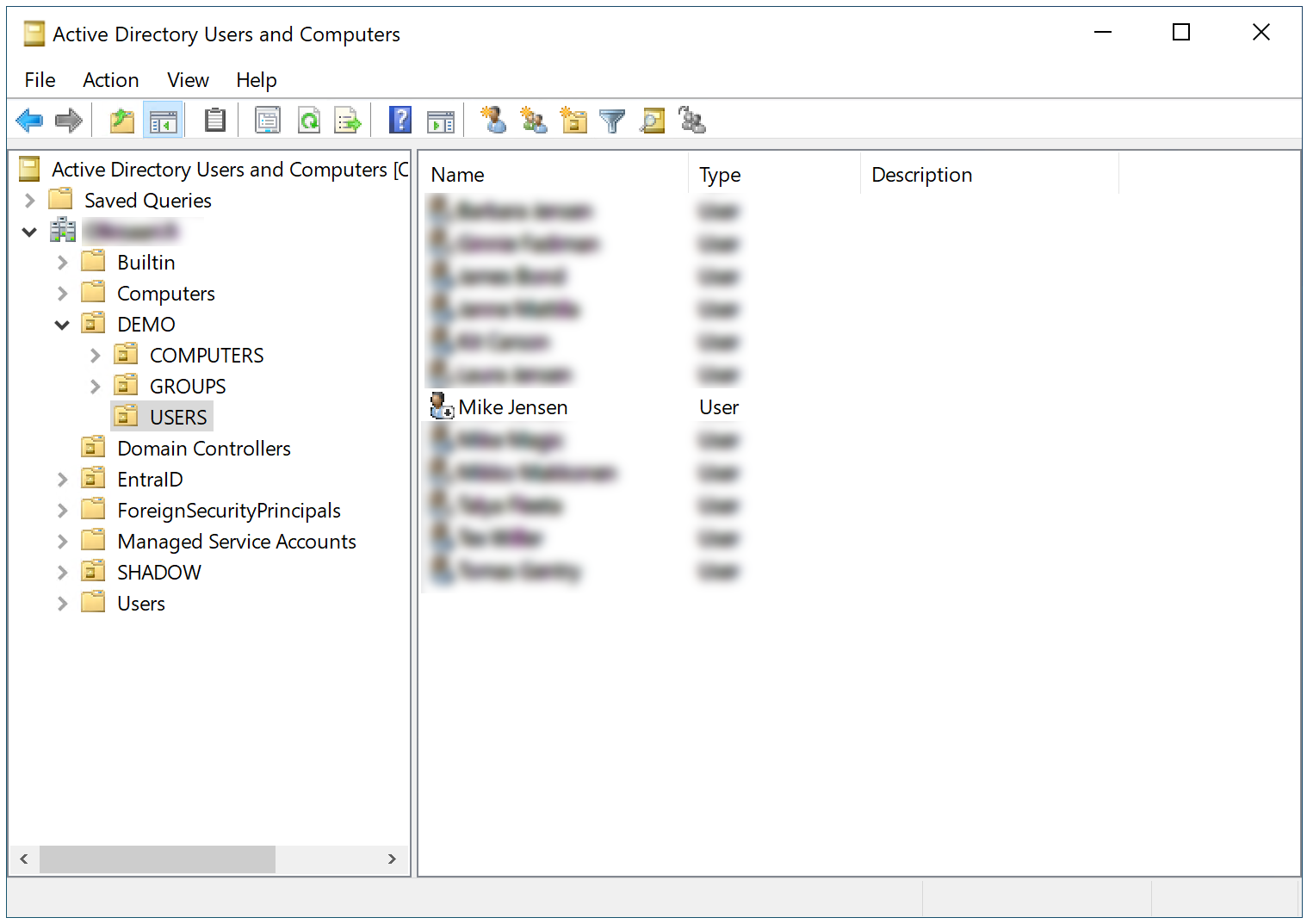The height and width of the screenshot is (924, 1307).
Task: Find objects using the magnifier icon
Action: pyautogui.click(x=653, y=121)
